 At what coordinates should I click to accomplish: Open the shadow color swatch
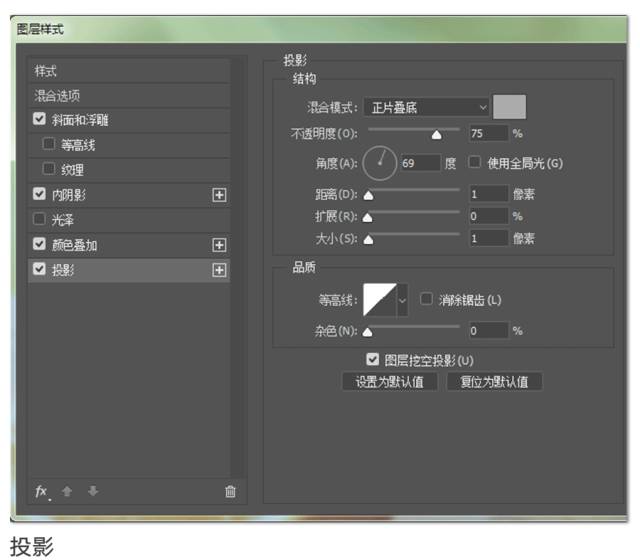[x=509, y=107]
